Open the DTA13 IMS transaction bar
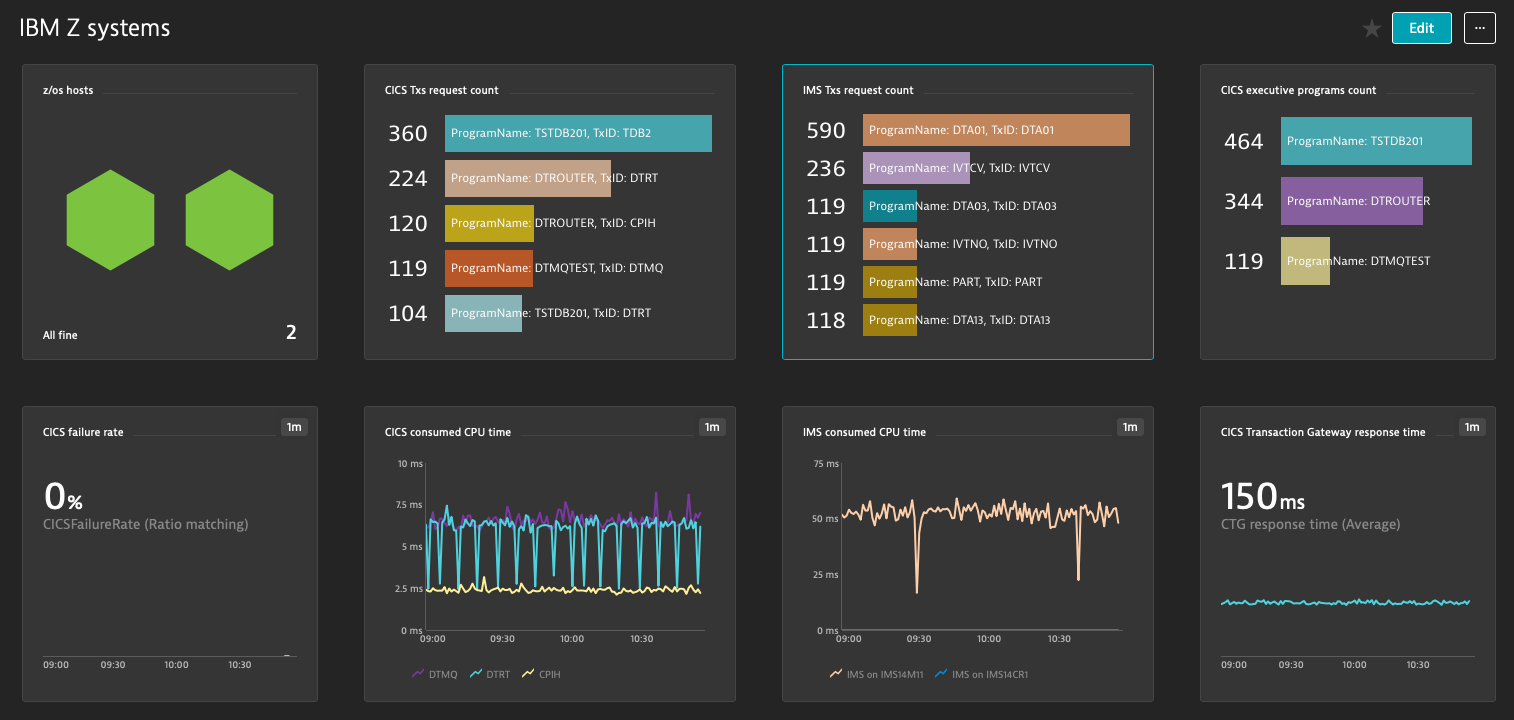Image resolution: width=1514 pixels, height=720 pixels. point(890,320)
